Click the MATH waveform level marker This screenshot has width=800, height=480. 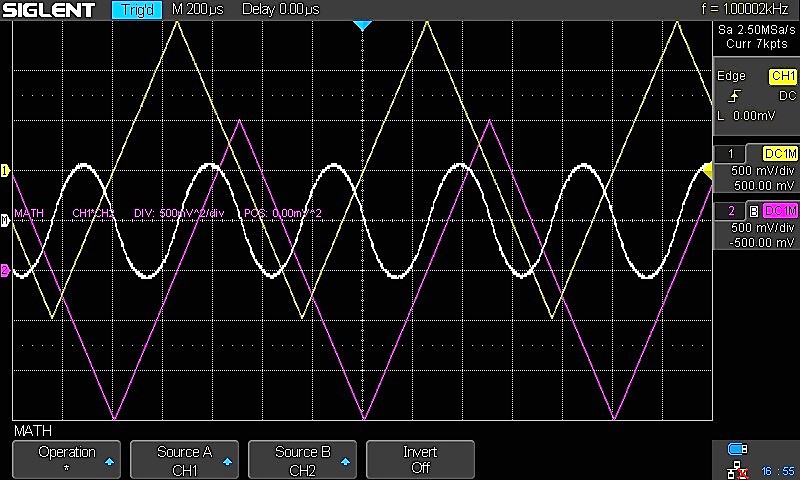(x=4, y=220)
